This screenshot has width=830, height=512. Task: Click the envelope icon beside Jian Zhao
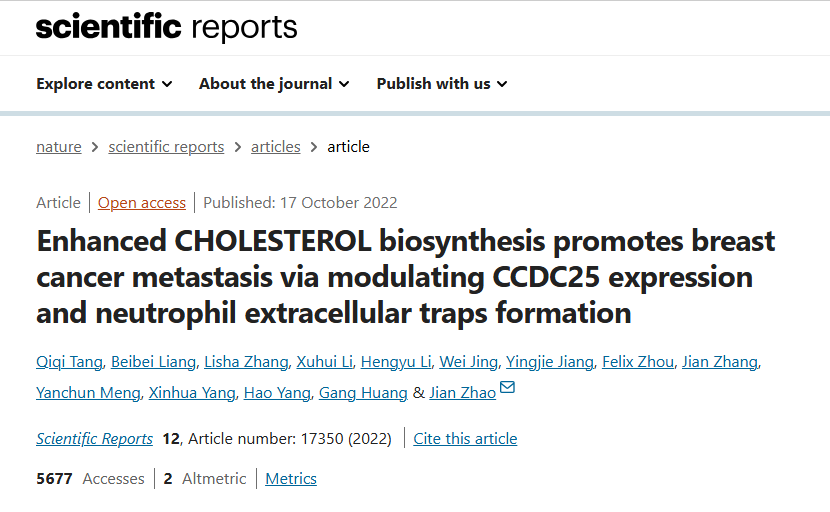point(507,387)
